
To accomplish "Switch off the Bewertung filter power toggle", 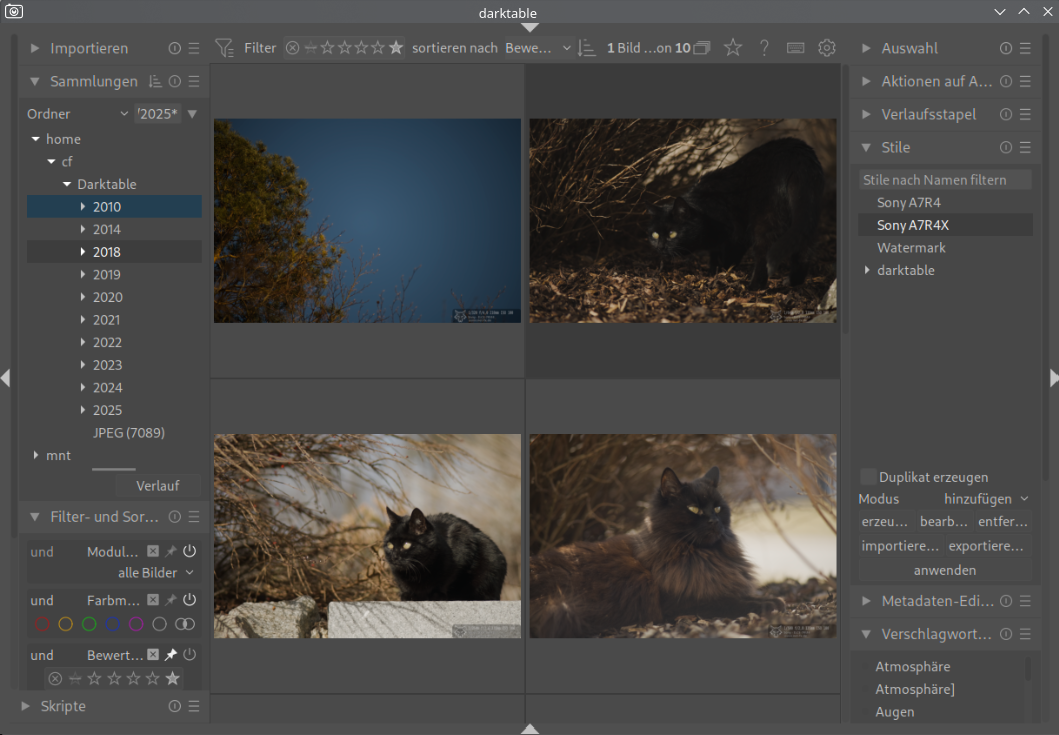I will (x=189, y=655).
